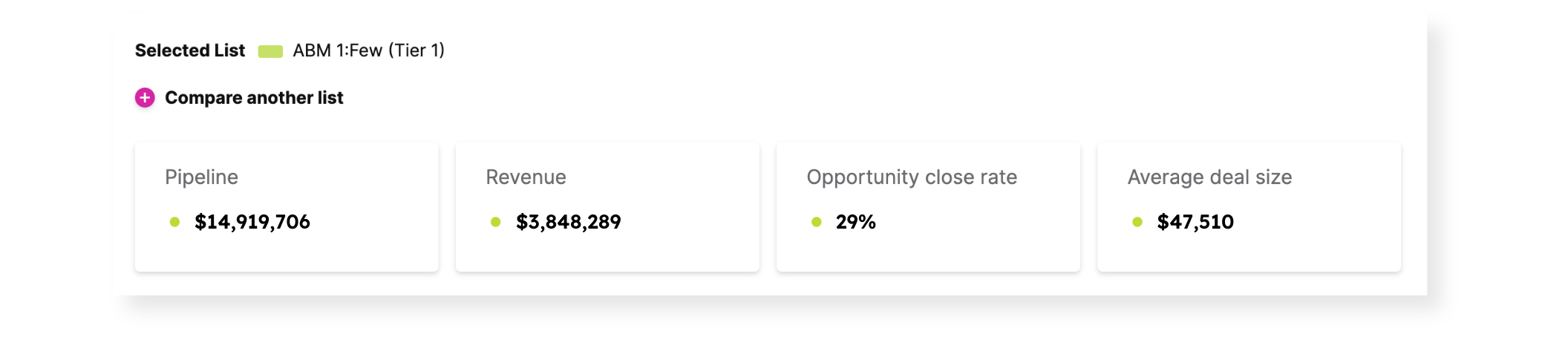Click the green dot beside $47,510

pyautogui.click(x=1137, y=222)
